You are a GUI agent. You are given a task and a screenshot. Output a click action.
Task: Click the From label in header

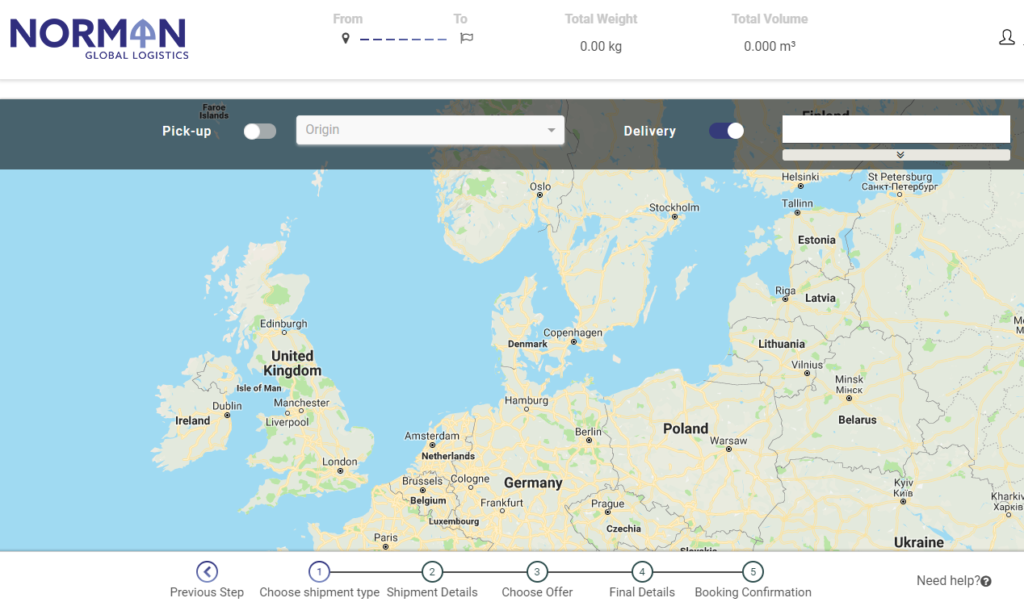point(347,19)
